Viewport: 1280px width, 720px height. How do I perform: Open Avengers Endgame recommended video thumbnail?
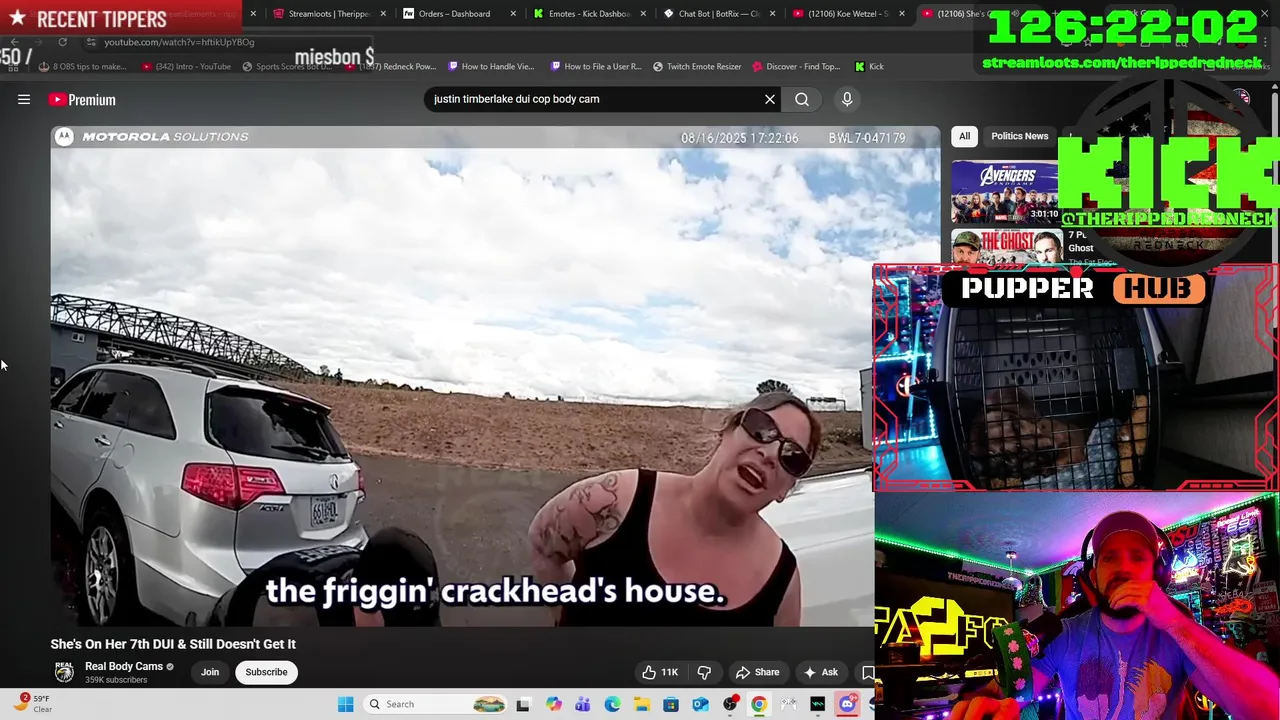coord(1004,190)
